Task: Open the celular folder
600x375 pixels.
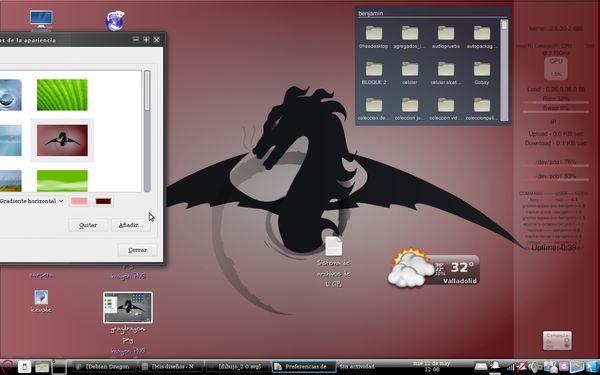Action: 409,73
